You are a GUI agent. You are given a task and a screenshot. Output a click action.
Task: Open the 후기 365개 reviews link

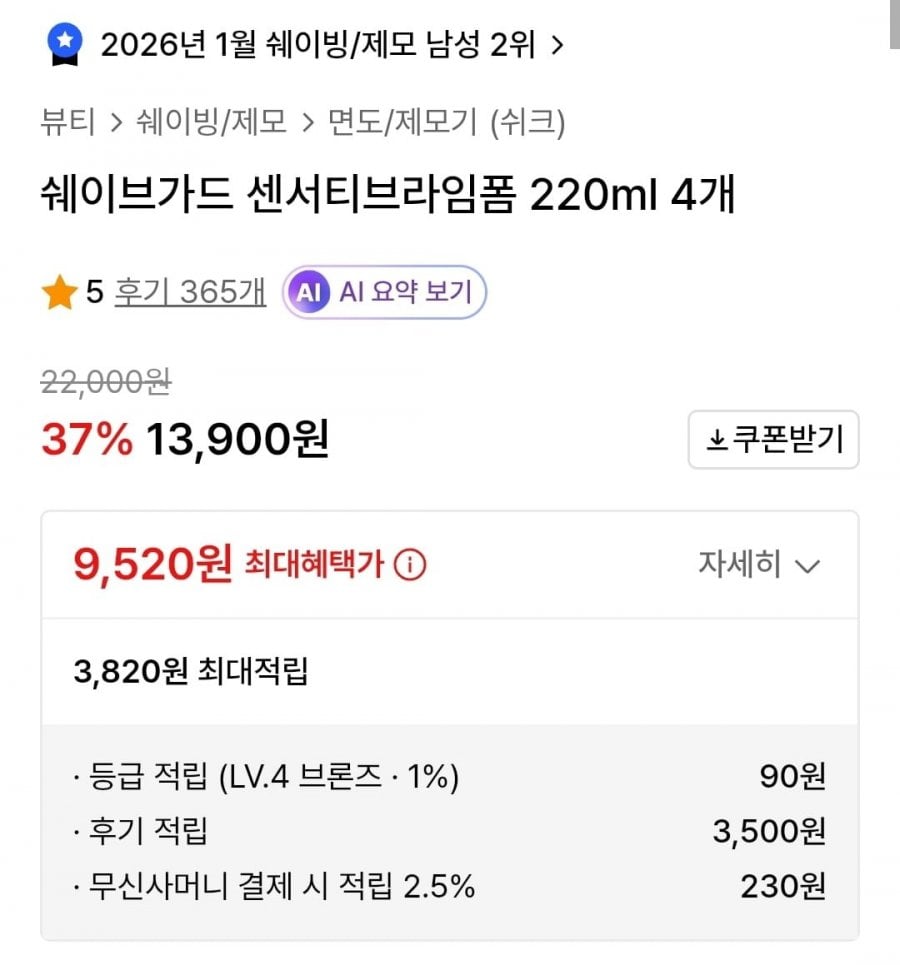[190, 292]
